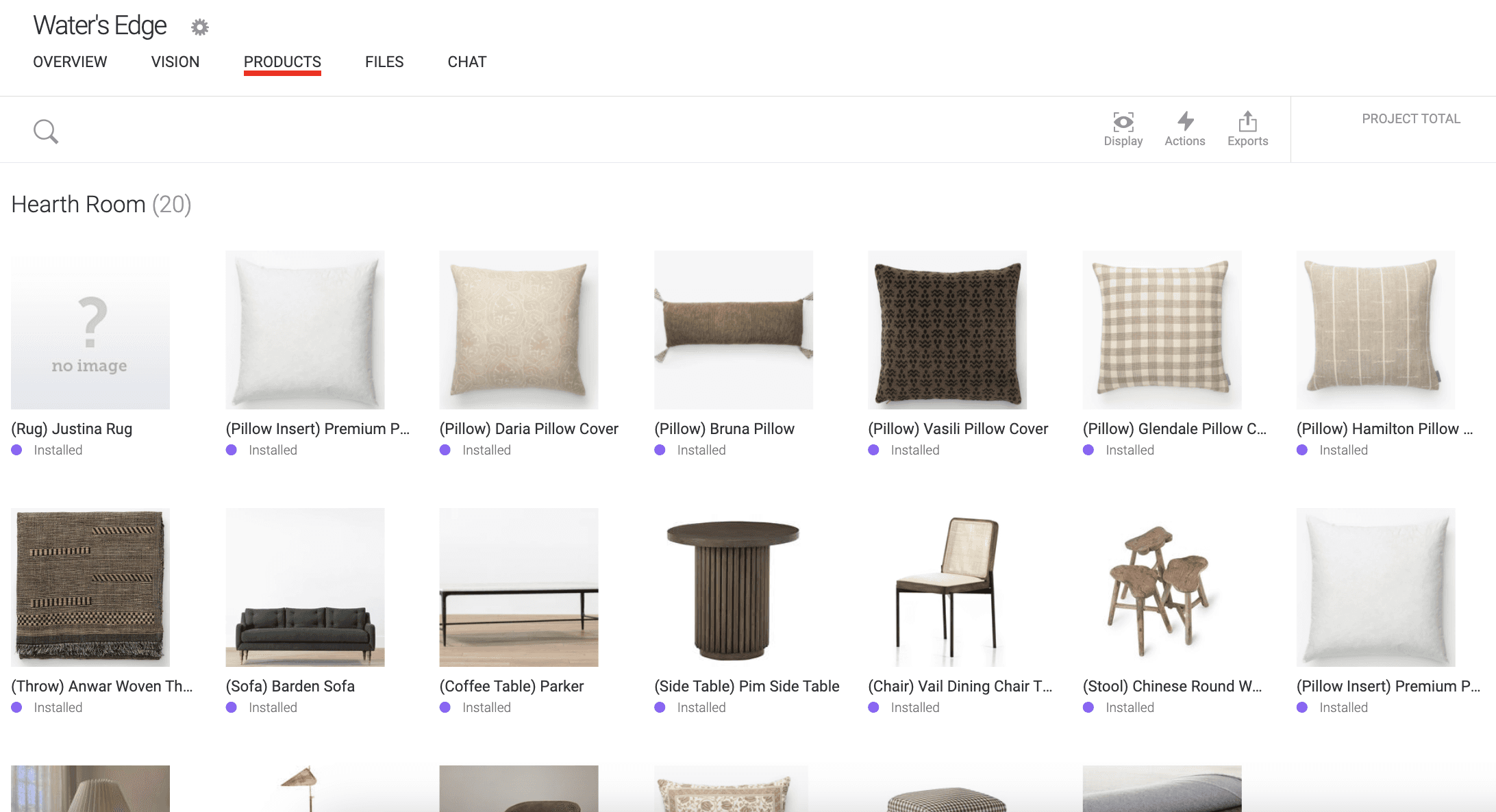The width and height of the screenshot is (1496, 812).
Task: Click Justina Rug purple status dot
Action: pos(17,450)
